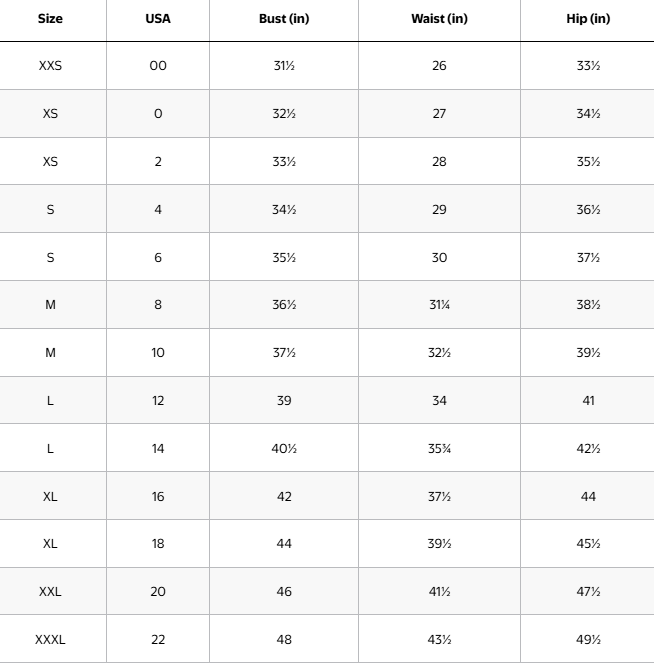Click USA size 14 cell

[x=158, y=449]
